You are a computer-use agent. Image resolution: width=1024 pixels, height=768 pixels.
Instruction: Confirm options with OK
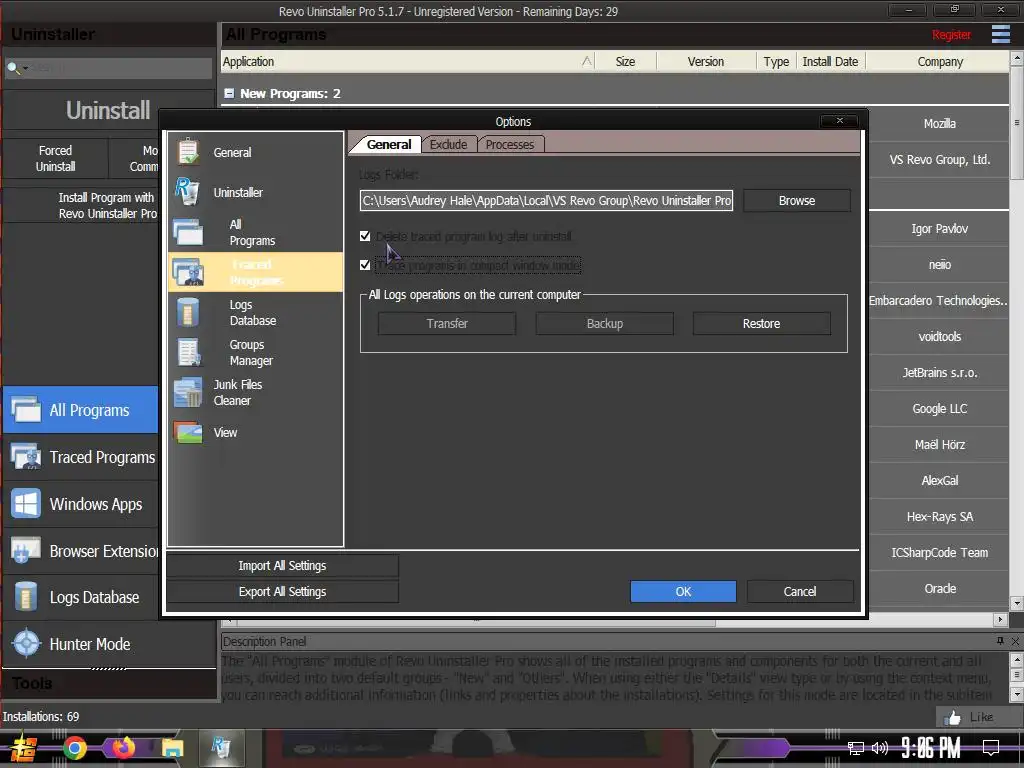click(x=683, y=591)
